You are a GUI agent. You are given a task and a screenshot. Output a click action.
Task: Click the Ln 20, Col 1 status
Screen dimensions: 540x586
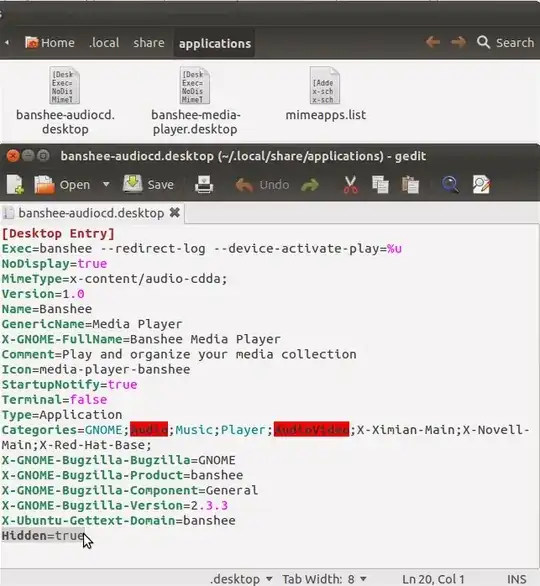click(x=433, y=579)
